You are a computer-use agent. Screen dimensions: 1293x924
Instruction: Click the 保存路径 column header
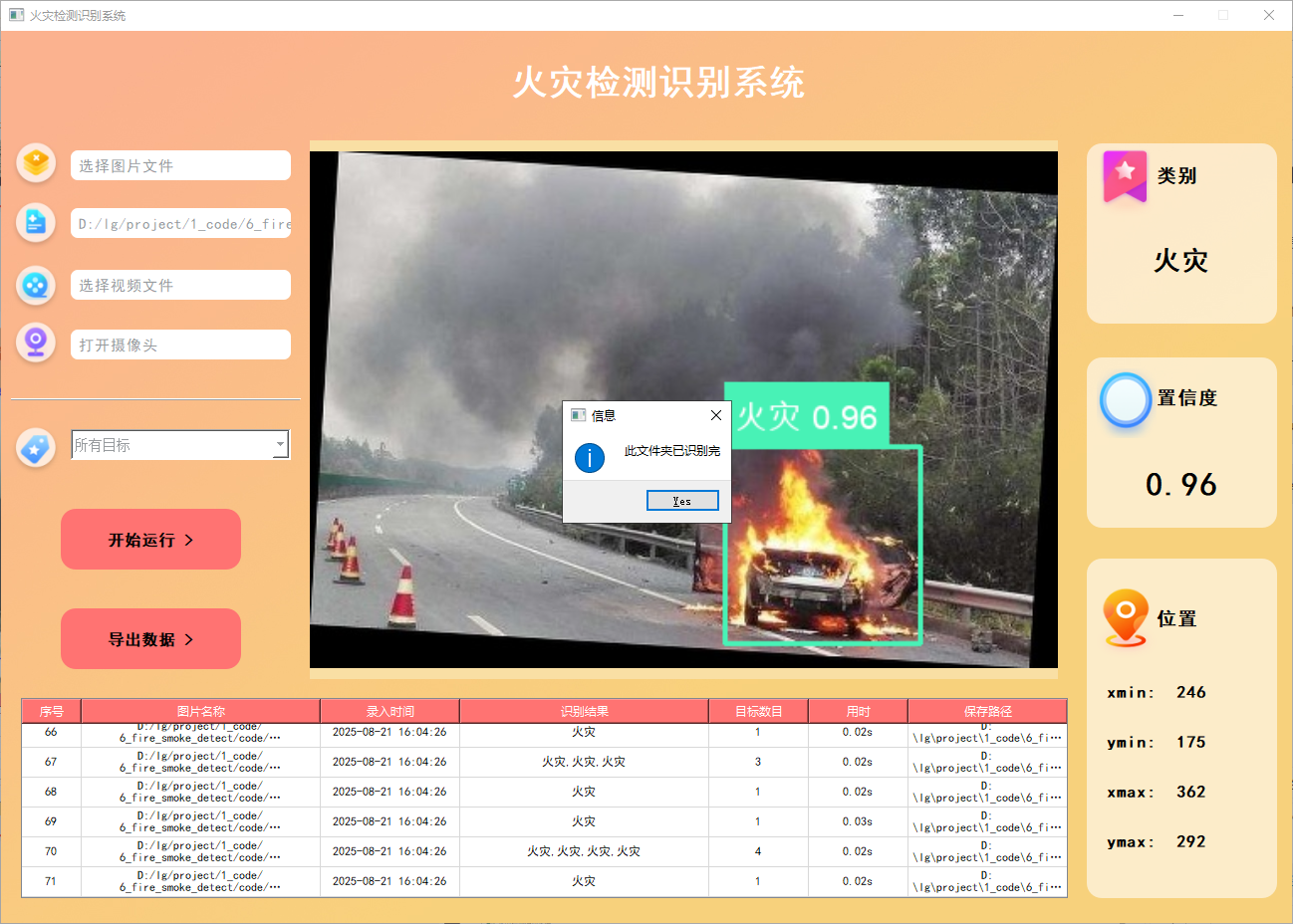pyautogui.click(x=987, y=711)
